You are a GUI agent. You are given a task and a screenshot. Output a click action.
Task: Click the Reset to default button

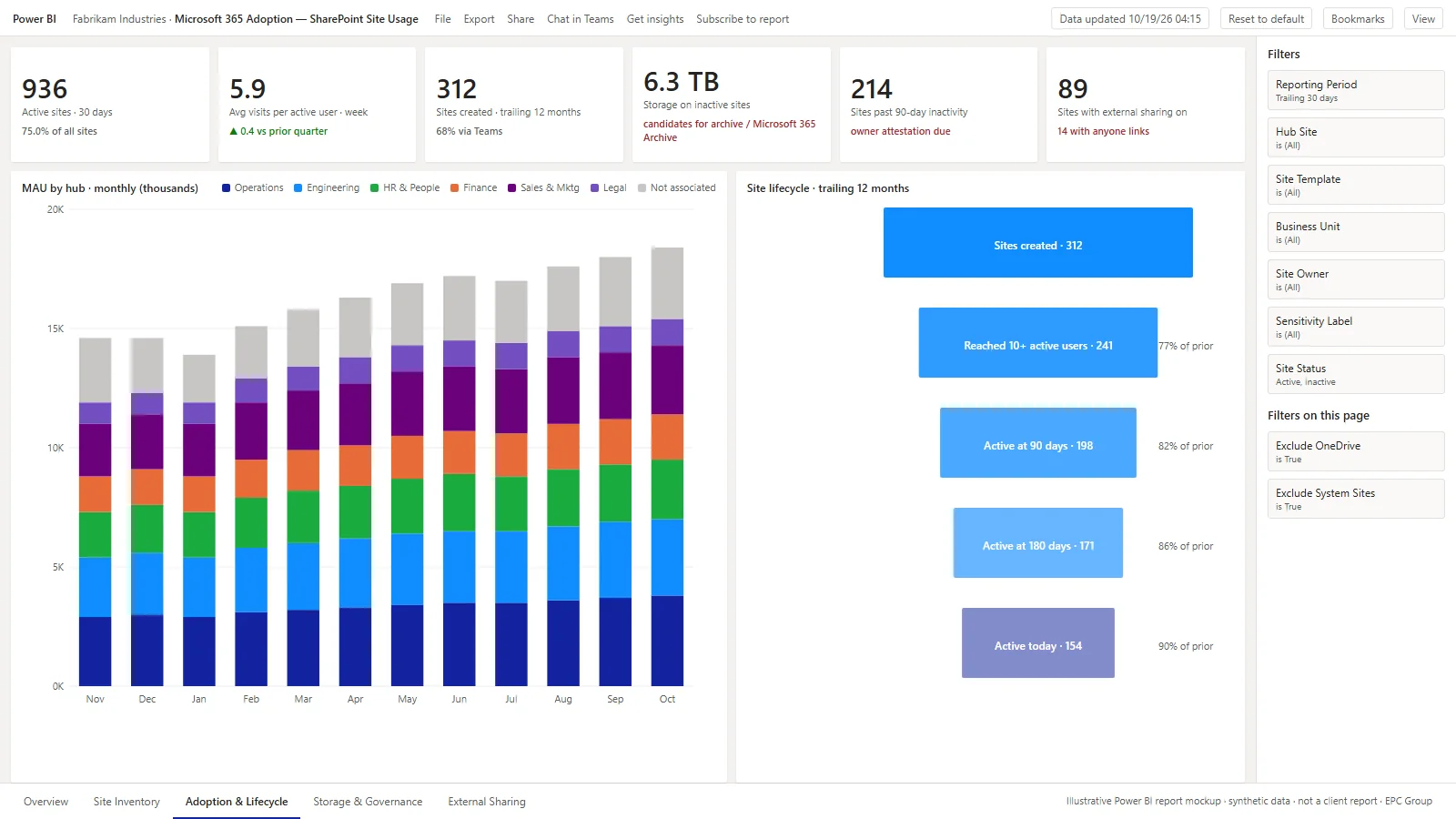click(1266, 19)
